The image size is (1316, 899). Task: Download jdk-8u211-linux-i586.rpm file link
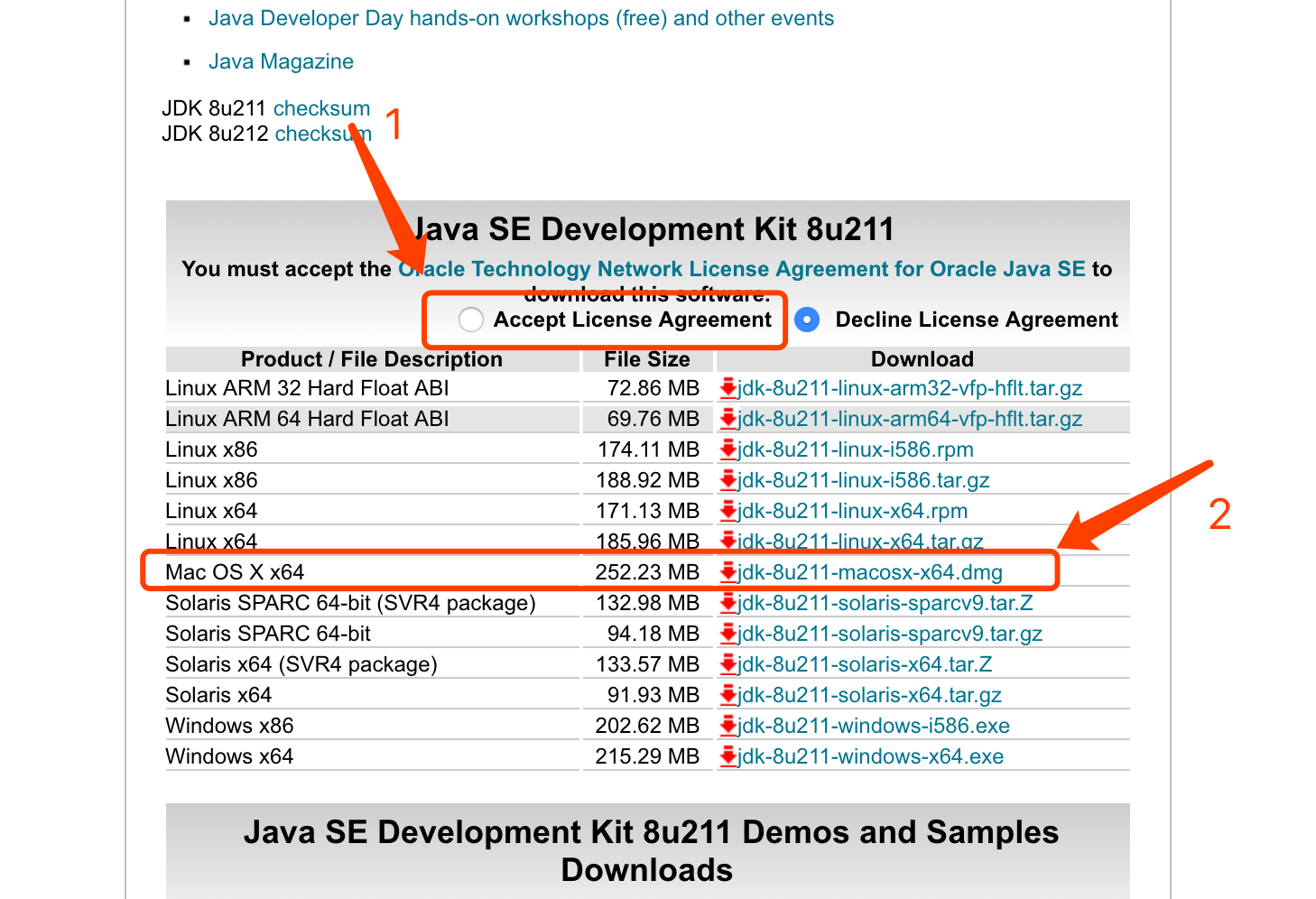pos(856,449)
